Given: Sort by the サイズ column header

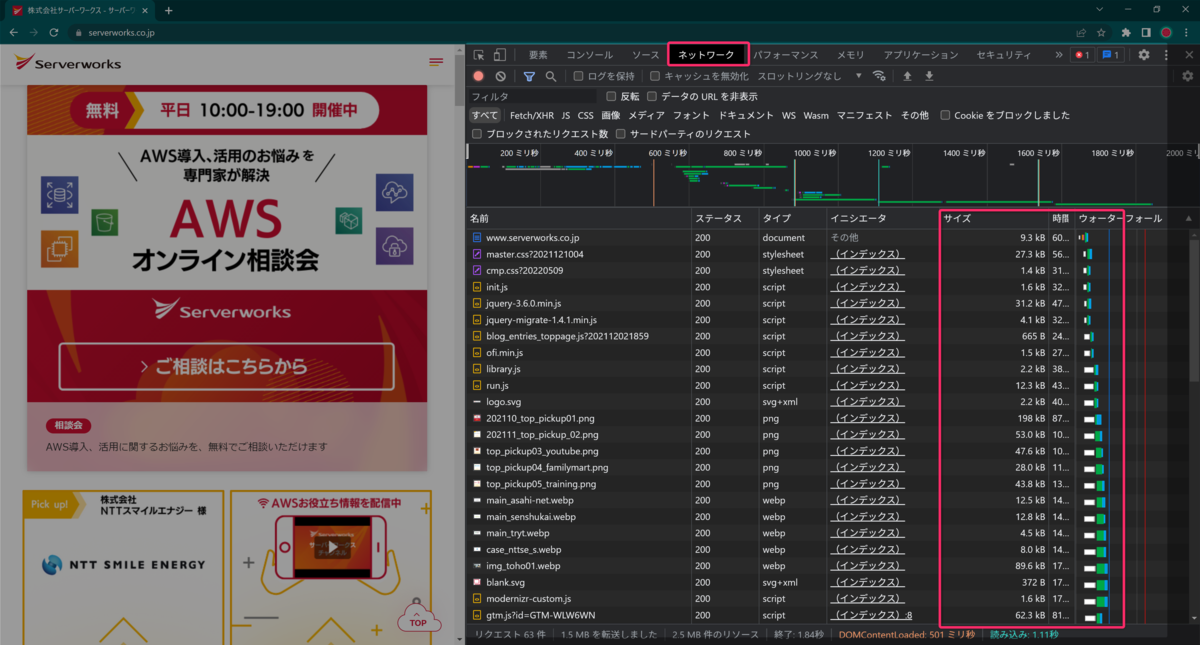Looking at the screenshot, I should [994, 218].
